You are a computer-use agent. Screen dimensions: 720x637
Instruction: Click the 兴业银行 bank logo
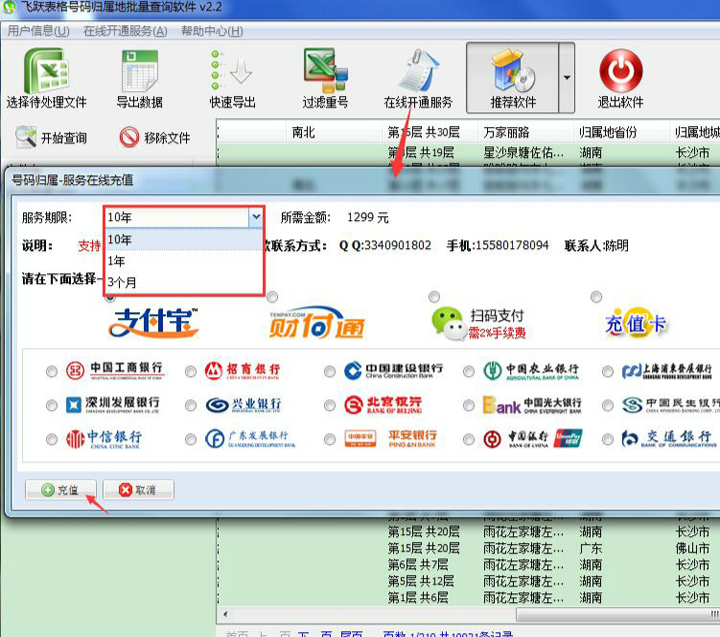[x=243, y=405]
